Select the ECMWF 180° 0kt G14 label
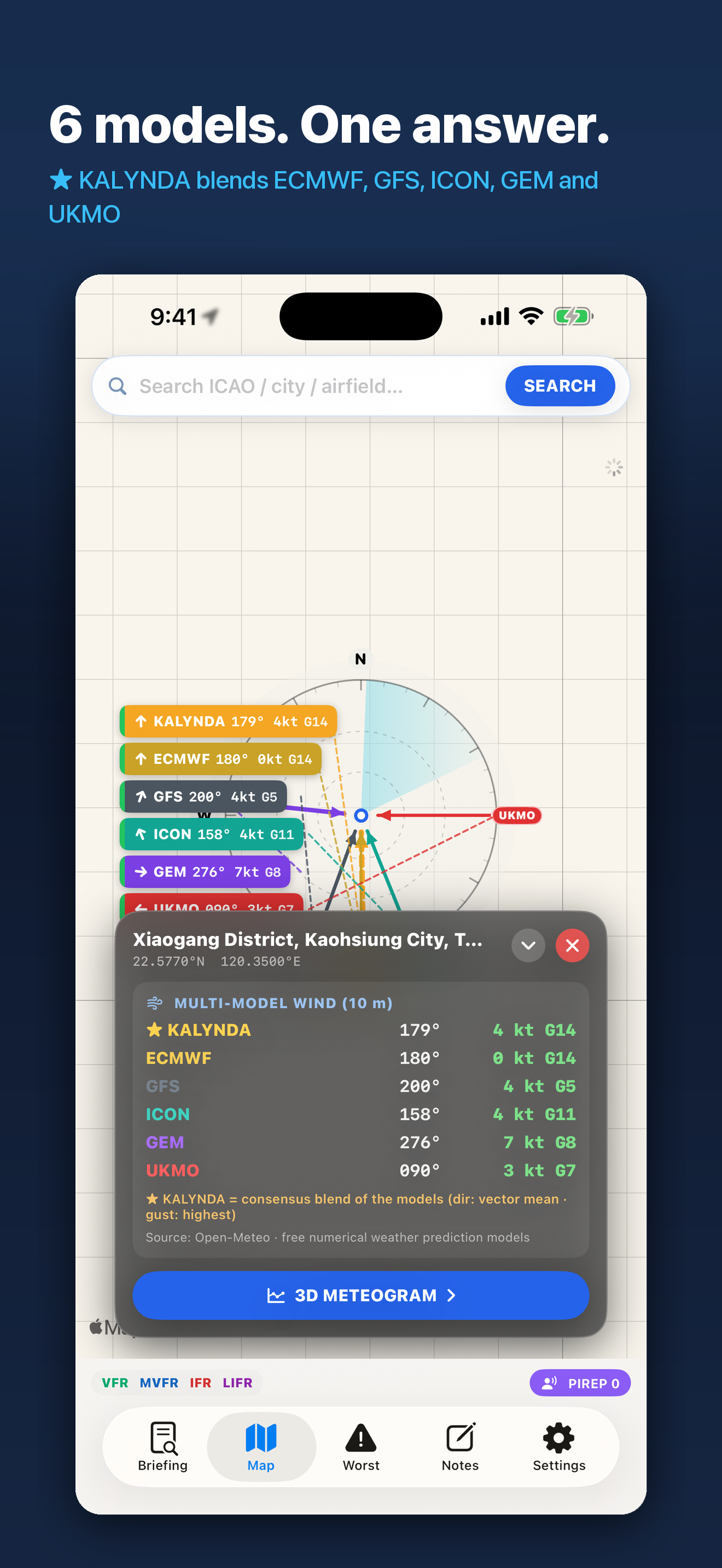Screen dimensions: 722x1568 (x=220, y=759)
